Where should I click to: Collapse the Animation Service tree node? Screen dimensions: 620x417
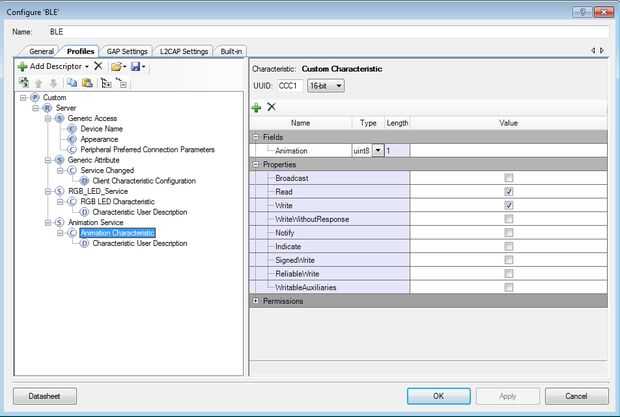pos(47,223)
